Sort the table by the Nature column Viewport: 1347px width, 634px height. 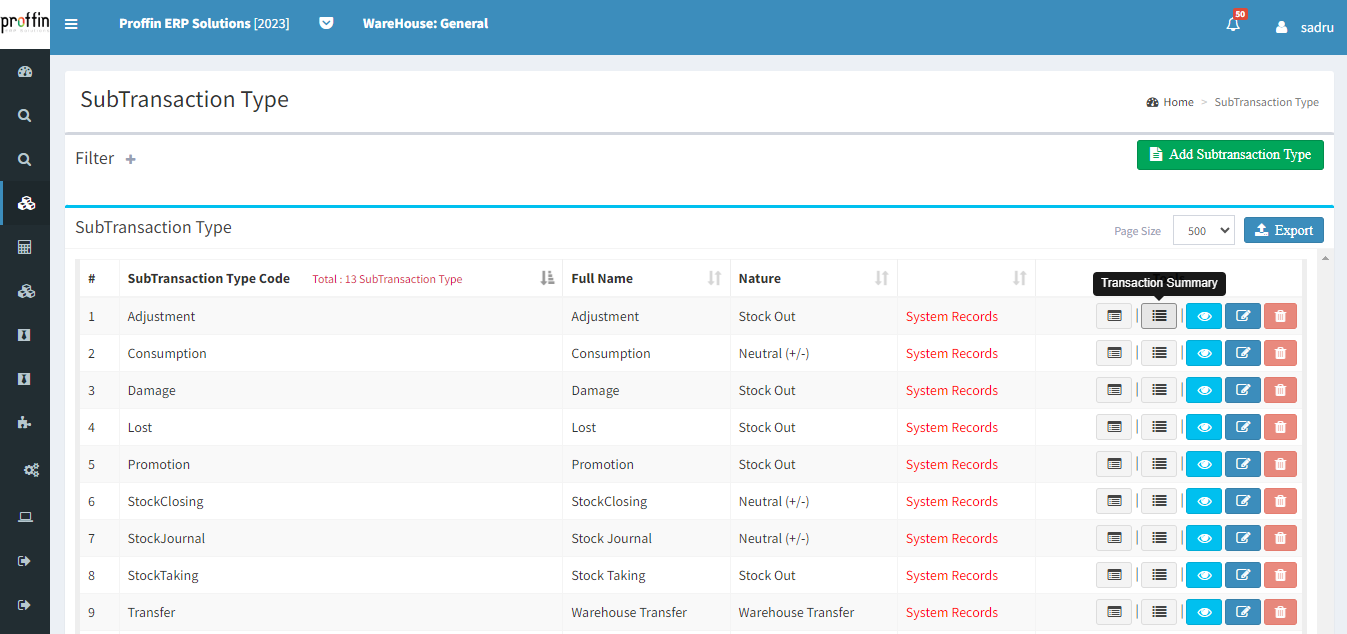[881, 278]
